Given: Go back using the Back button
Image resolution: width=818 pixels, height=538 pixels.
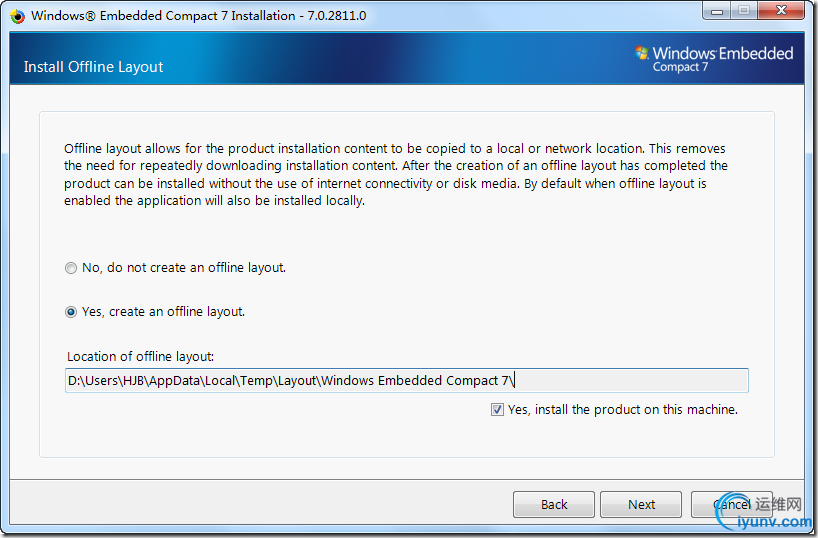Looking at the screenshot, I should click(x=554, y=505).
